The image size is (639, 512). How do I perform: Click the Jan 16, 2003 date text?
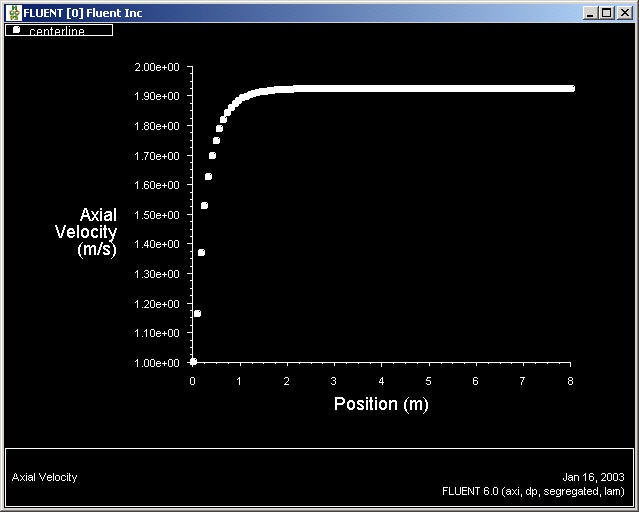point(593,477)
